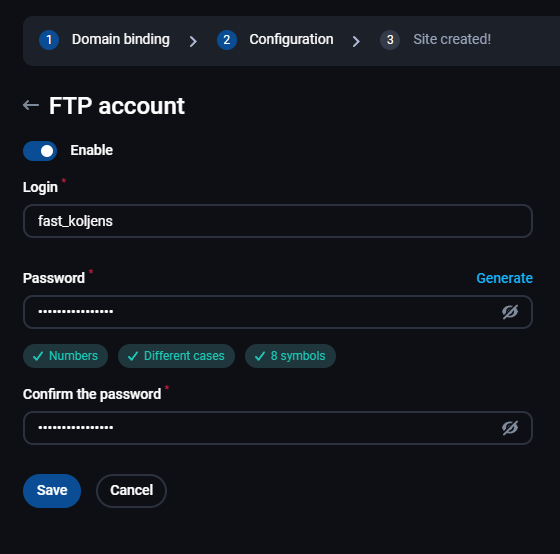
Task: Focus the Login input field
Action: tap(278, 221)
